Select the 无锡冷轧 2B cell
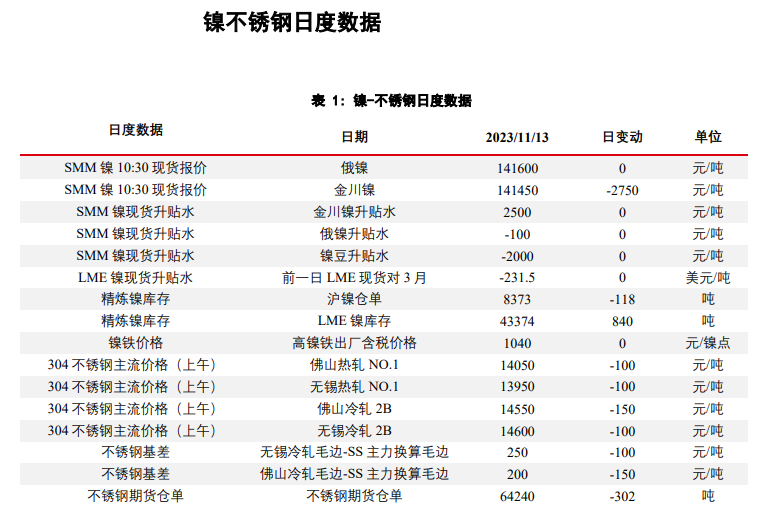The image size is (780, 507). [354, 430]
